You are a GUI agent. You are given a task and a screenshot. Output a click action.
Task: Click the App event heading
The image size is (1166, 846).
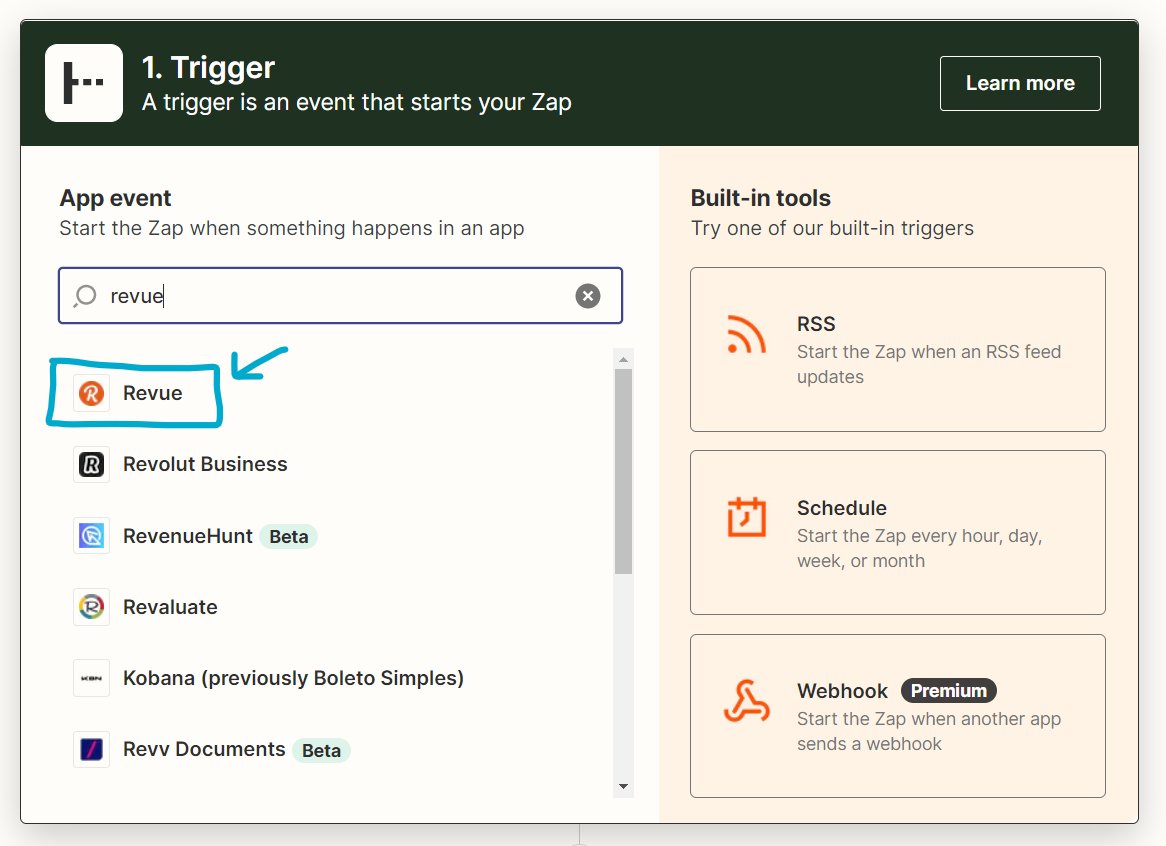[115, 198]
